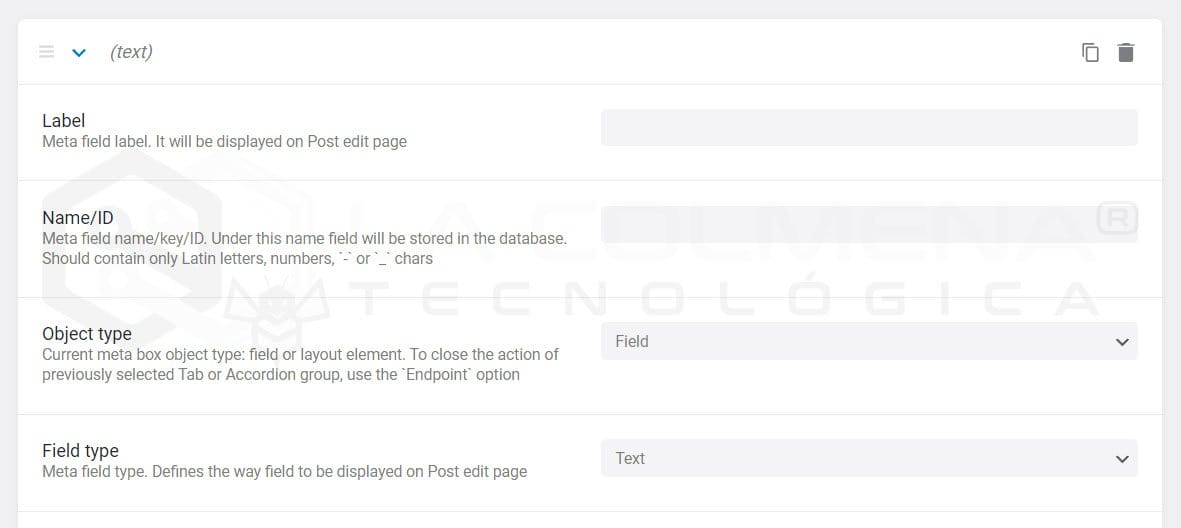Click the "Field type" setting heading
Screen dimensions: 1181x528
click(80, 451)
